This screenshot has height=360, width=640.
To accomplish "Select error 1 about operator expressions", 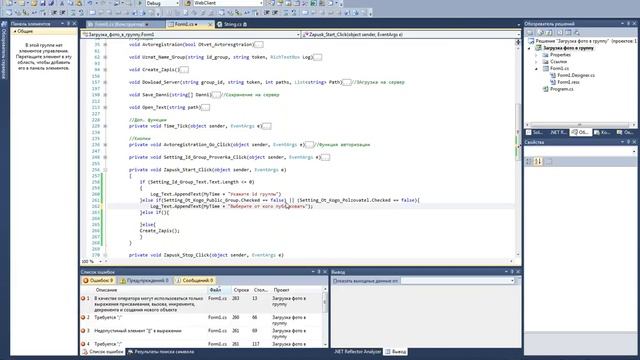I will [202, 304].
